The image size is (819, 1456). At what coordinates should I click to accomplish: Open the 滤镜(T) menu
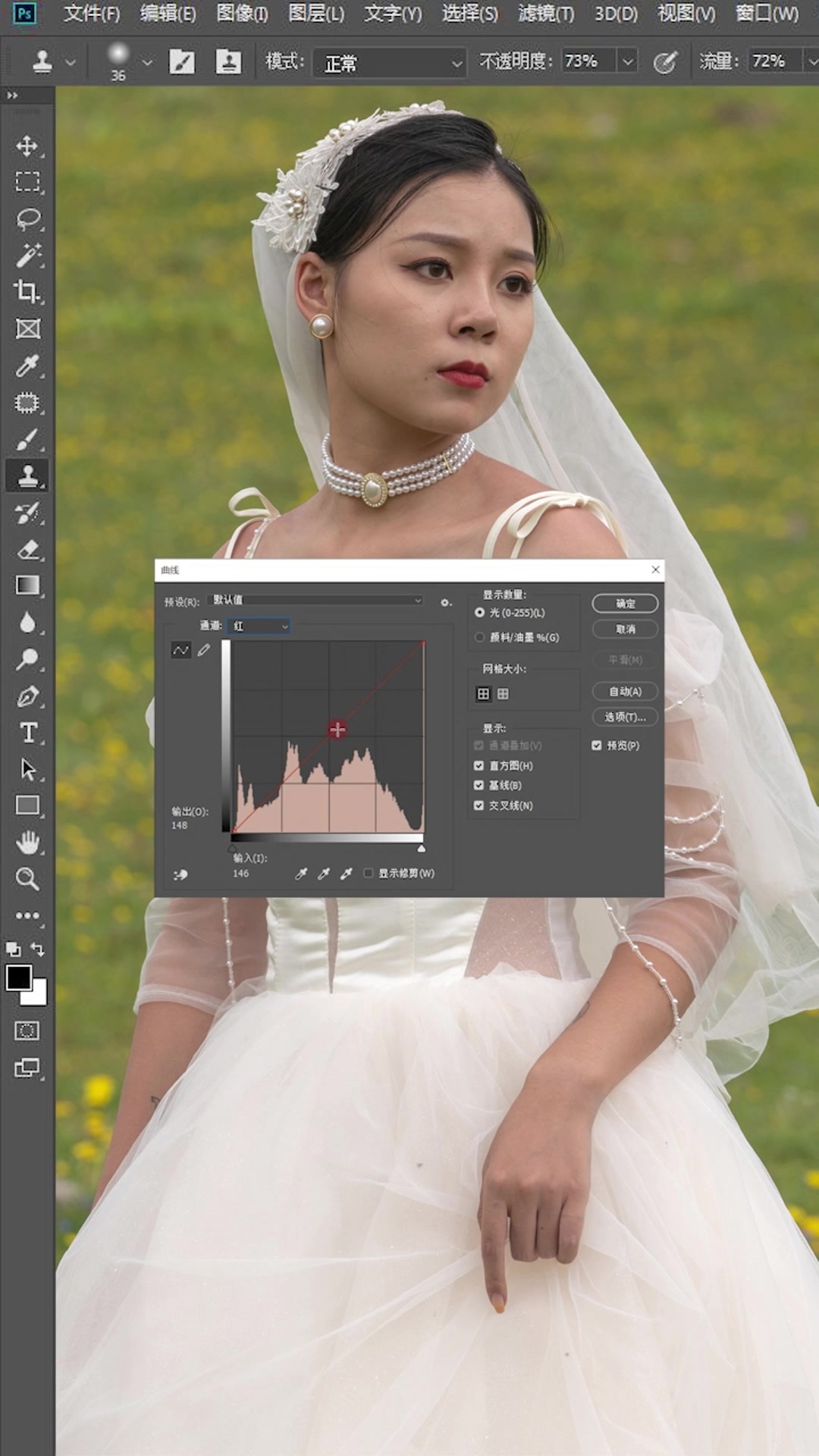(x=545, y=14)
